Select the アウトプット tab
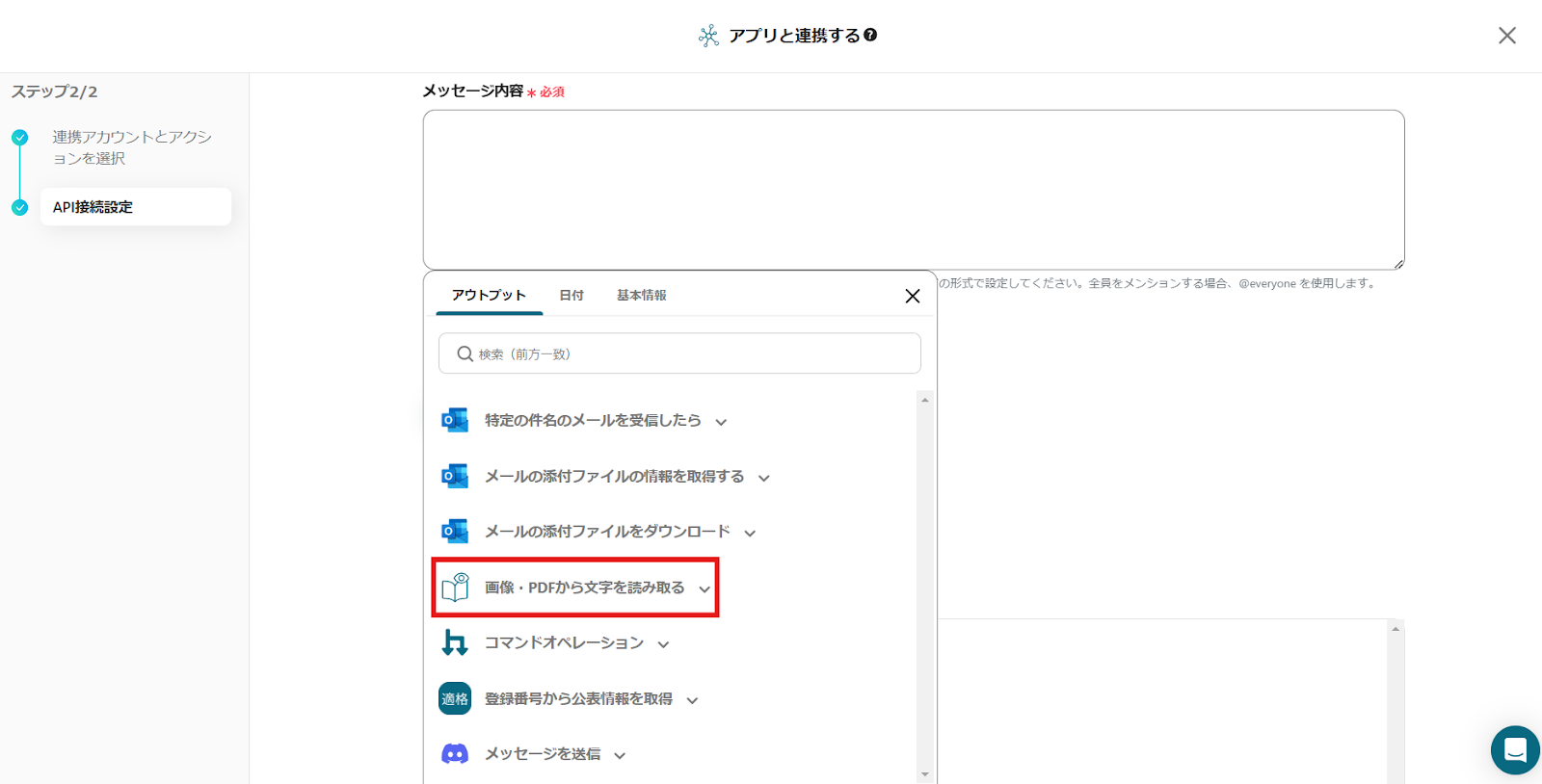The height and width of the screenshot is (784, 1542). tap(489, 296)
